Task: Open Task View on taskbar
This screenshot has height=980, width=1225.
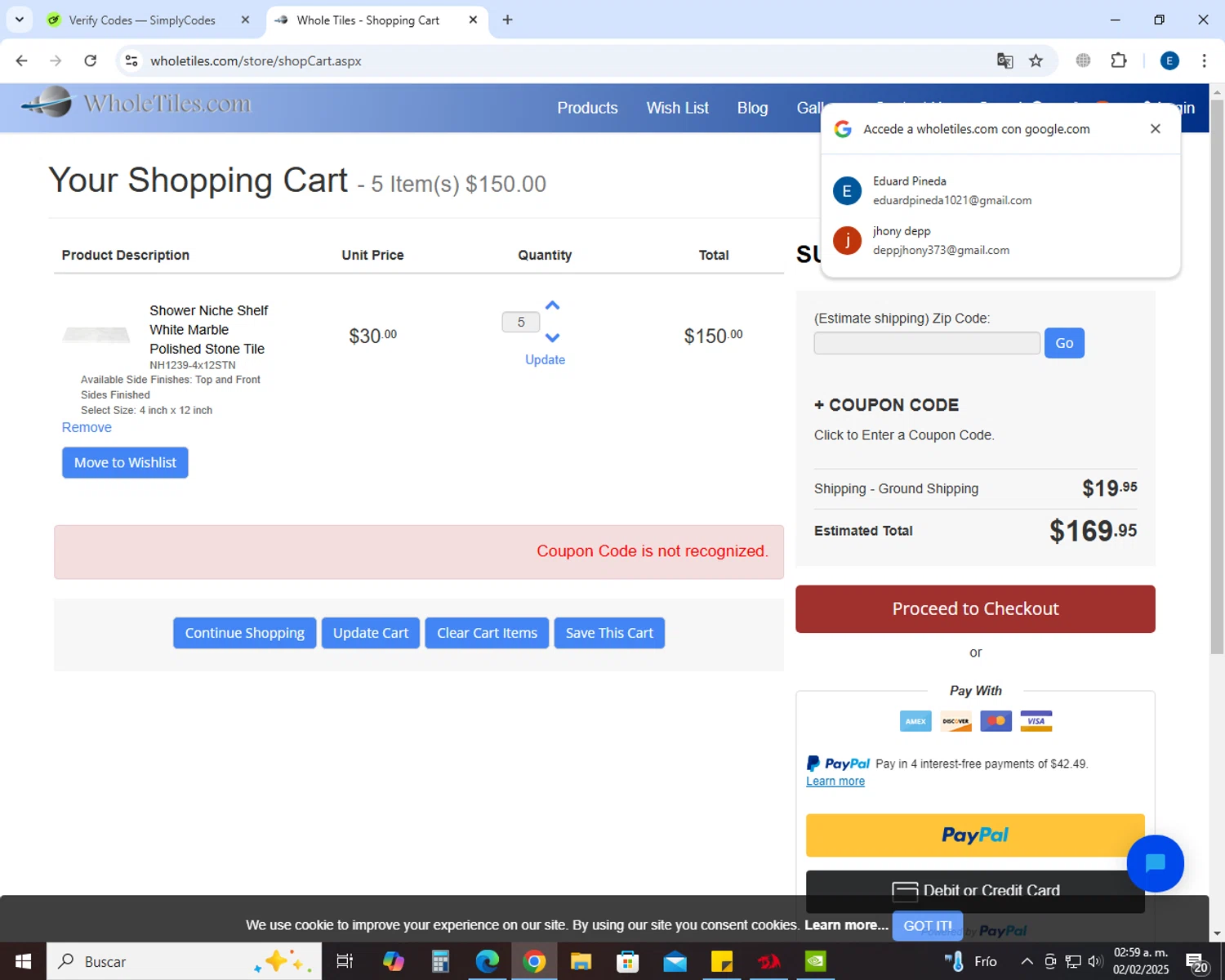Action: (x=345, y=961)
